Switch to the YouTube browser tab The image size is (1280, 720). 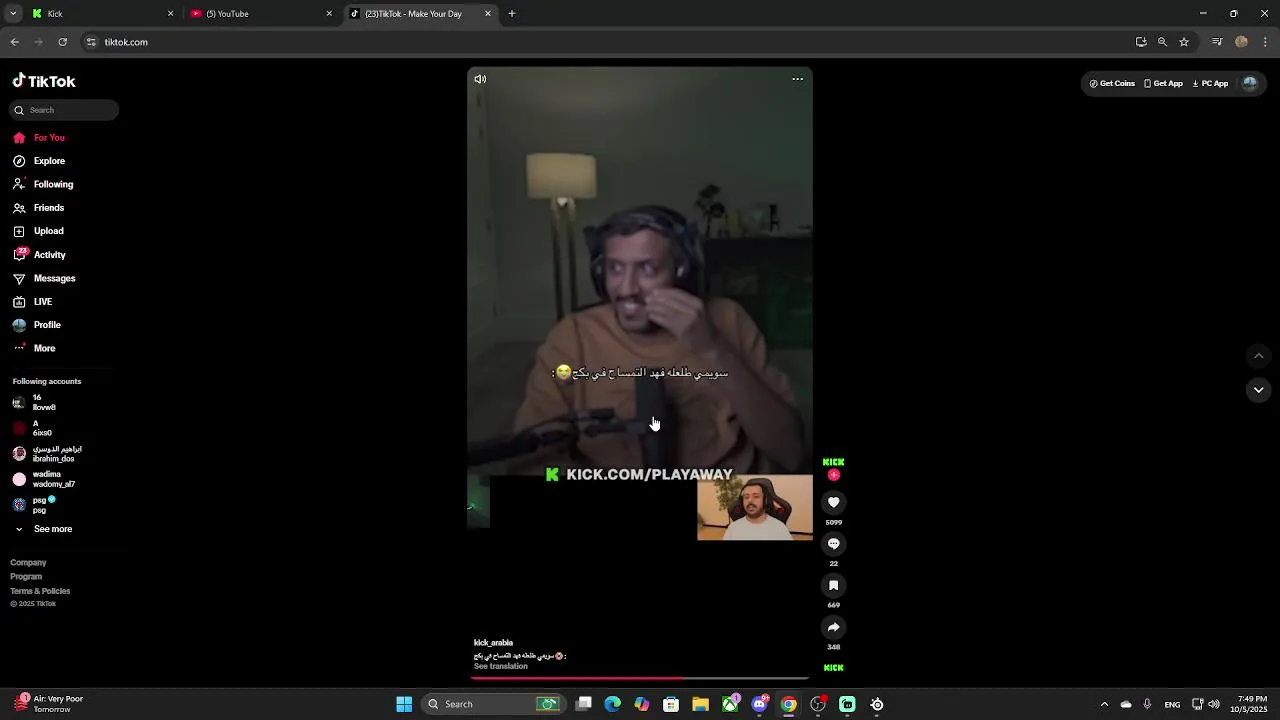pyautogui.click(x=262, y=14)
